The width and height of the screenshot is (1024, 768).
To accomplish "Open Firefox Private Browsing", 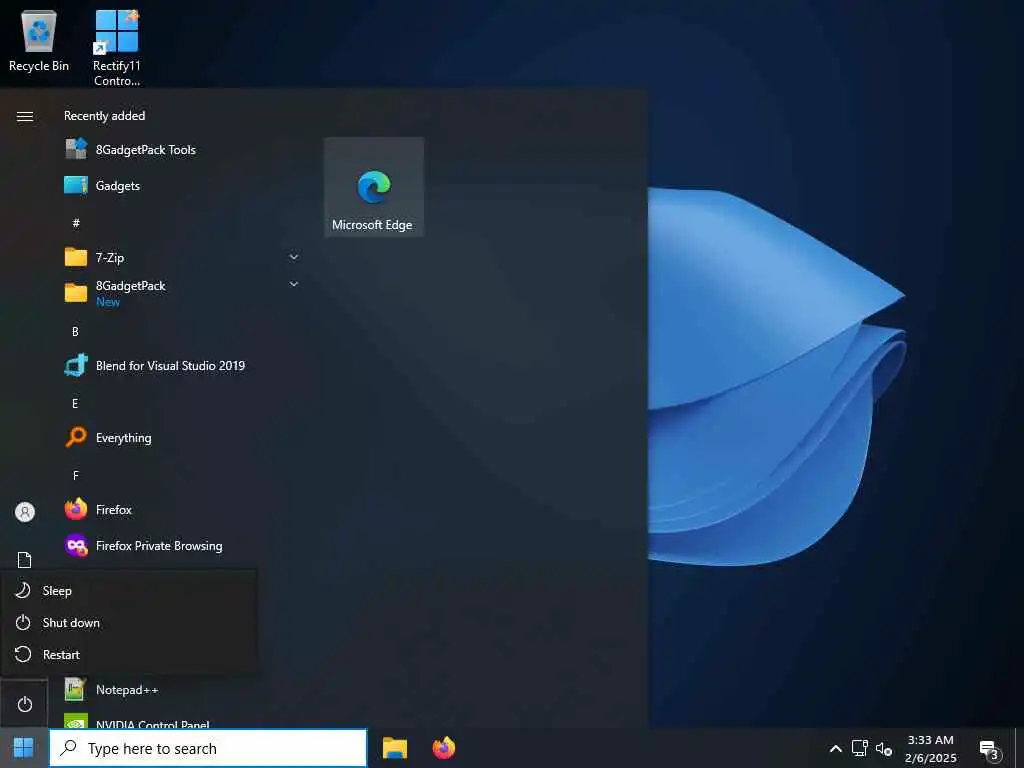I will (x=183, y=545).
